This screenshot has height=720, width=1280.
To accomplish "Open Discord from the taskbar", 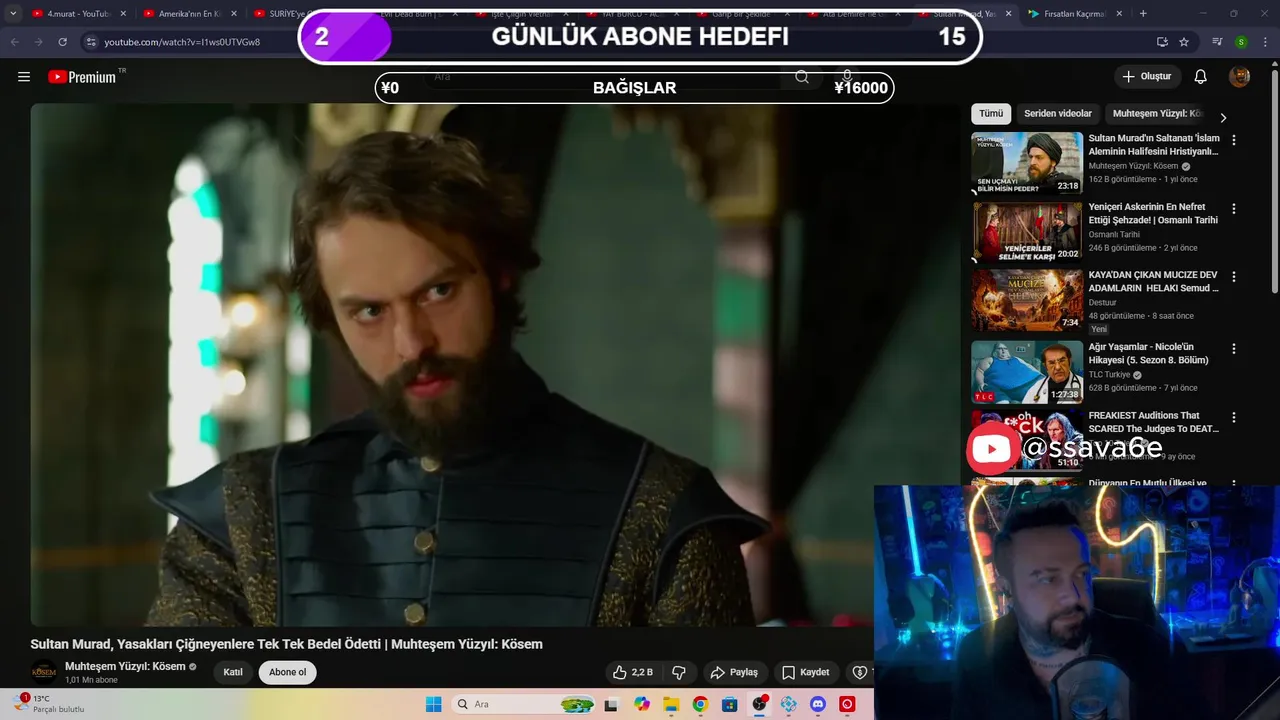I will (818, 705).
